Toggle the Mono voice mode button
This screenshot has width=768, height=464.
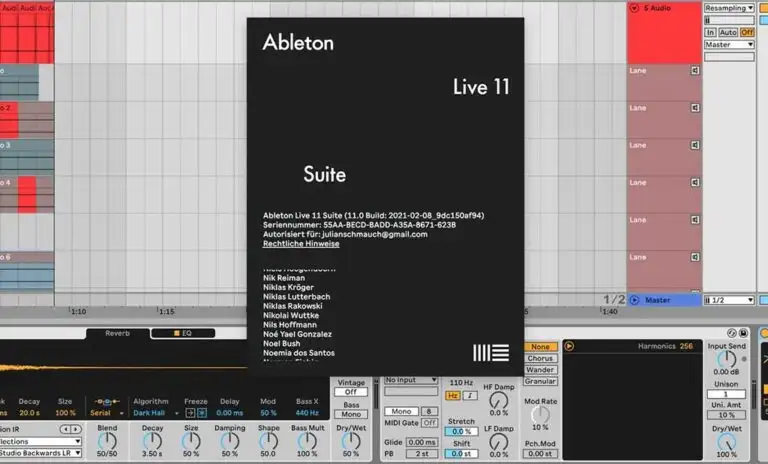tap(401, 412)
